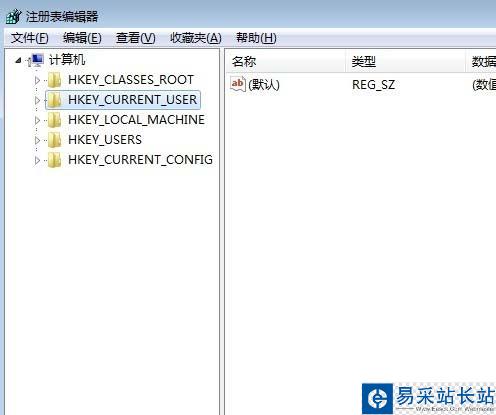Viewport: 496px width, 415px height.
Task: Expand the HKEY_CURRENT_CONFIG key
Action: pos(37,160)
